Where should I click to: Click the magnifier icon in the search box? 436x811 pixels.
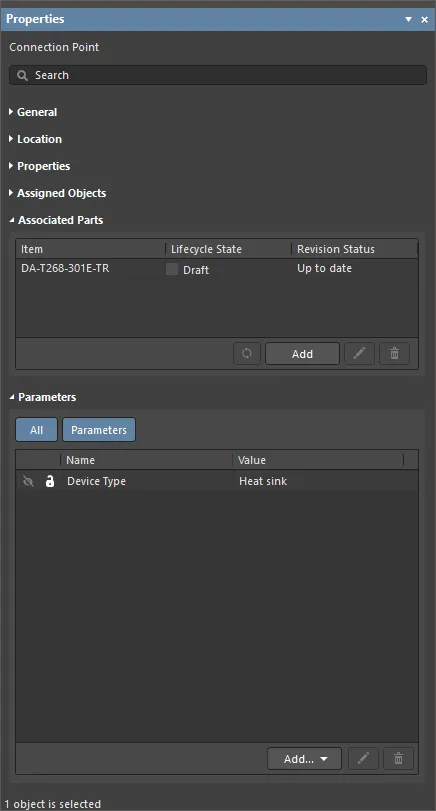(22, 76)
